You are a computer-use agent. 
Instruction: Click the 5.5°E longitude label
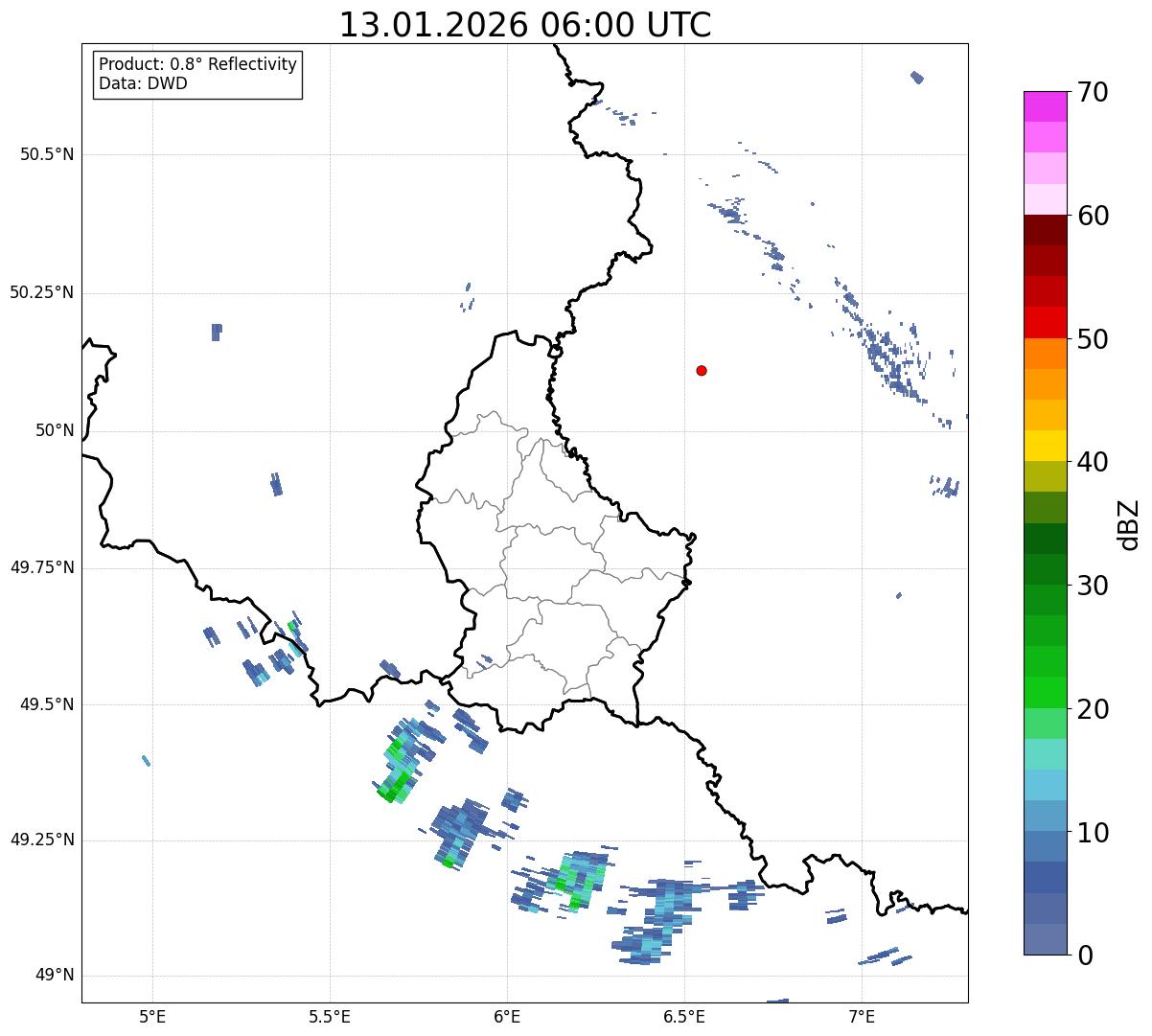tap(330, 1016)
